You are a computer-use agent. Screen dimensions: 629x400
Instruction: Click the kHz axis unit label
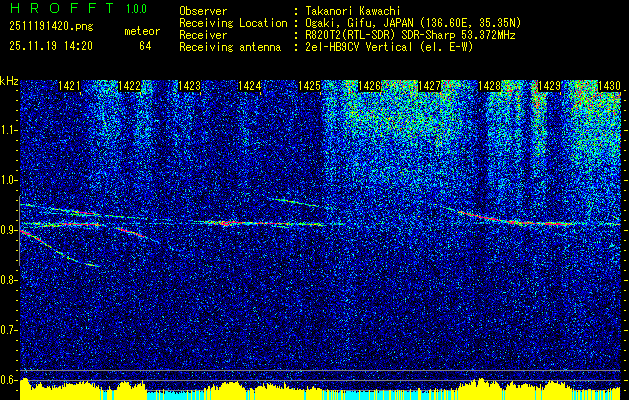point(9,82)
